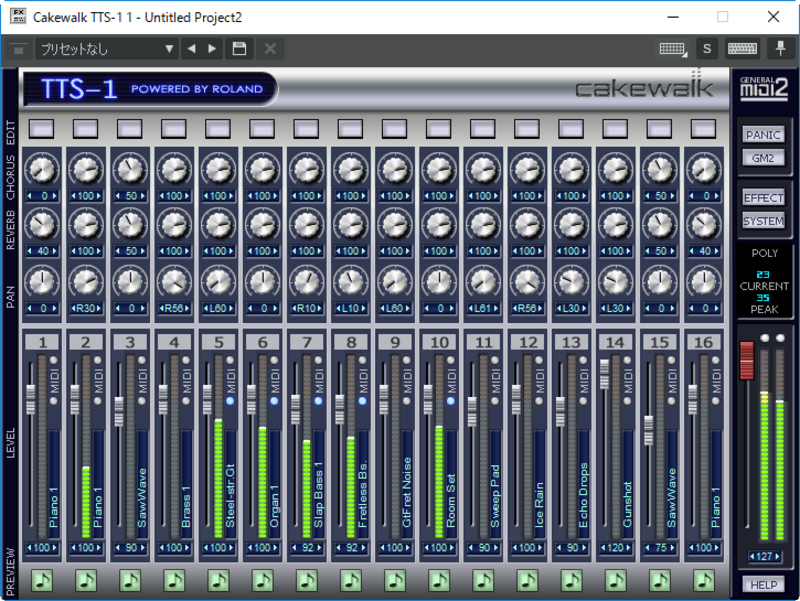Preview the channel 16 Piano 1 sound
800x601 pixels.
click(x=704, y=581)
